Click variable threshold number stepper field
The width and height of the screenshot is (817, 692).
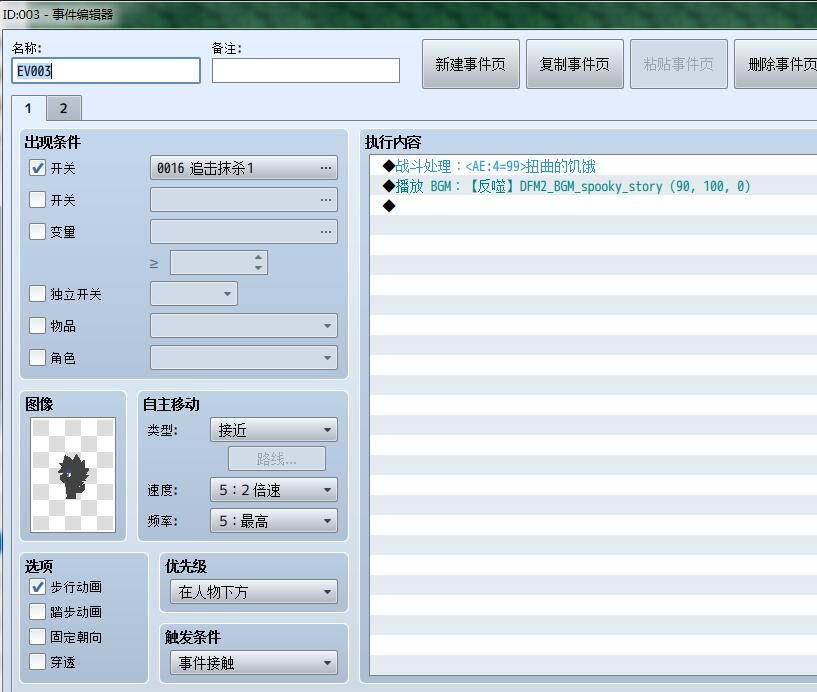219,263
